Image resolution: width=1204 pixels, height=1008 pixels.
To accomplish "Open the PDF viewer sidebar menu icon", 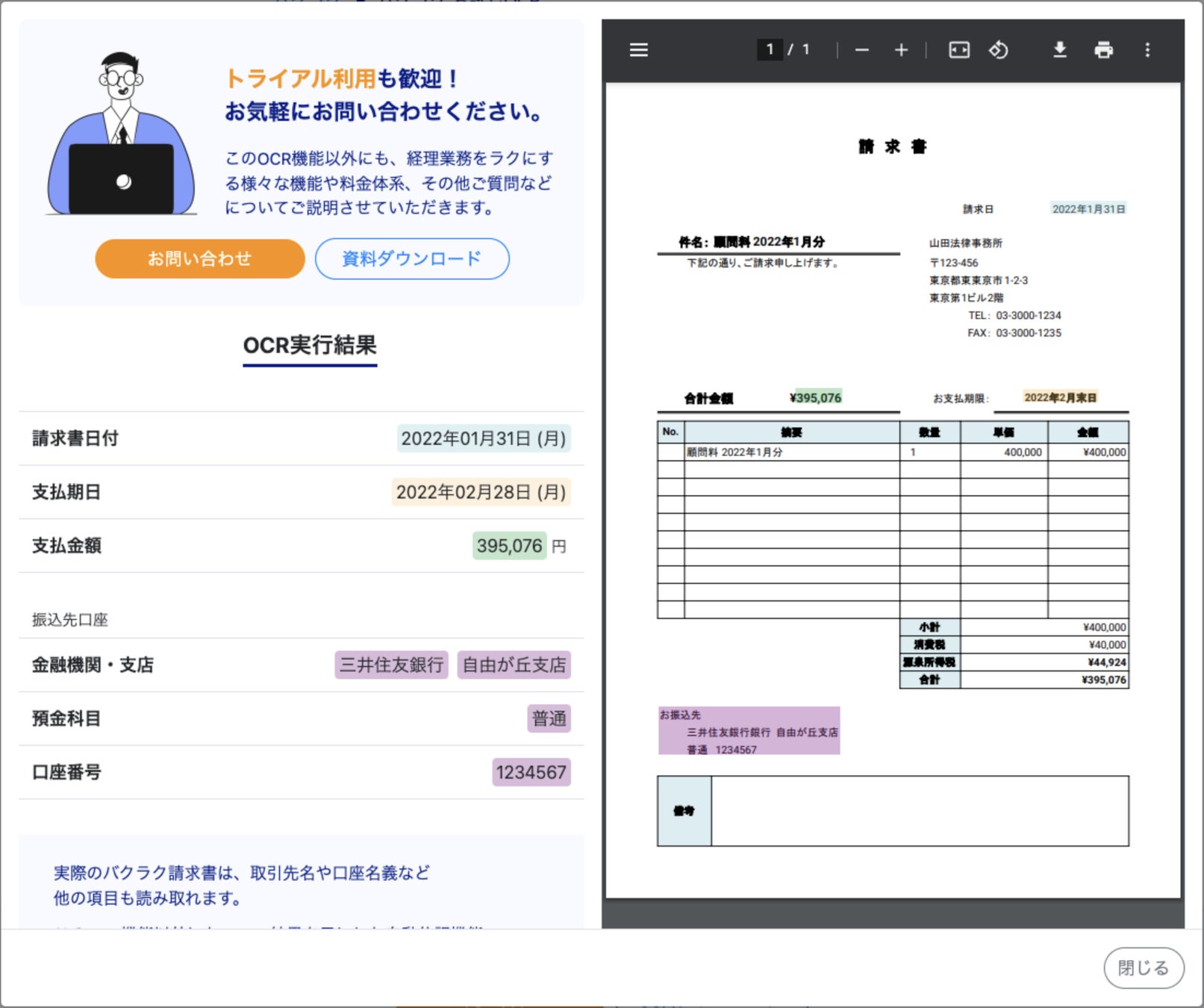I will [x=638, y=50].
